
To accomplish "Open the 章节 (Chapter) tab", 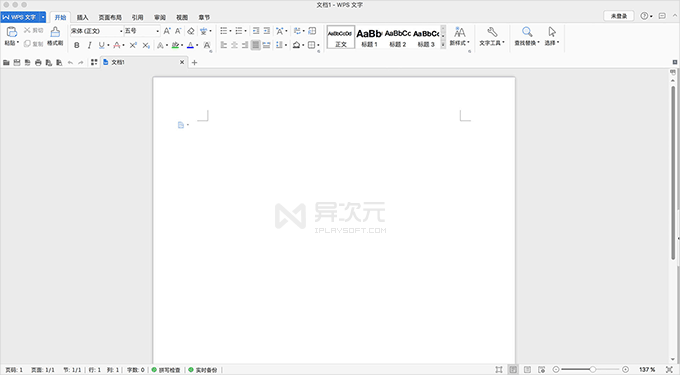I will tap(204, 17).
